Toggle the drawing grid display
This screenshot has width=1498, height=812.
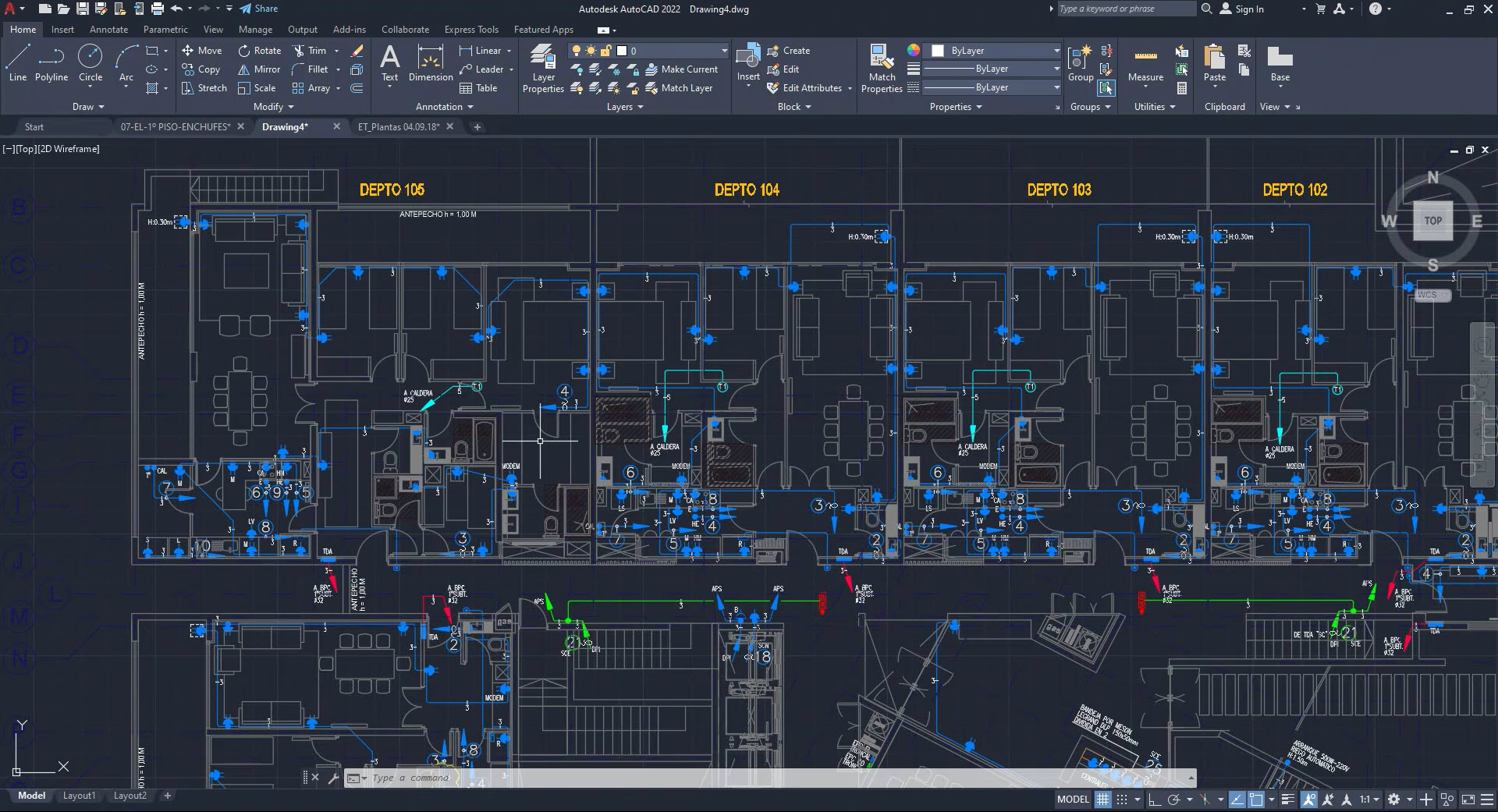(1103, 800)
